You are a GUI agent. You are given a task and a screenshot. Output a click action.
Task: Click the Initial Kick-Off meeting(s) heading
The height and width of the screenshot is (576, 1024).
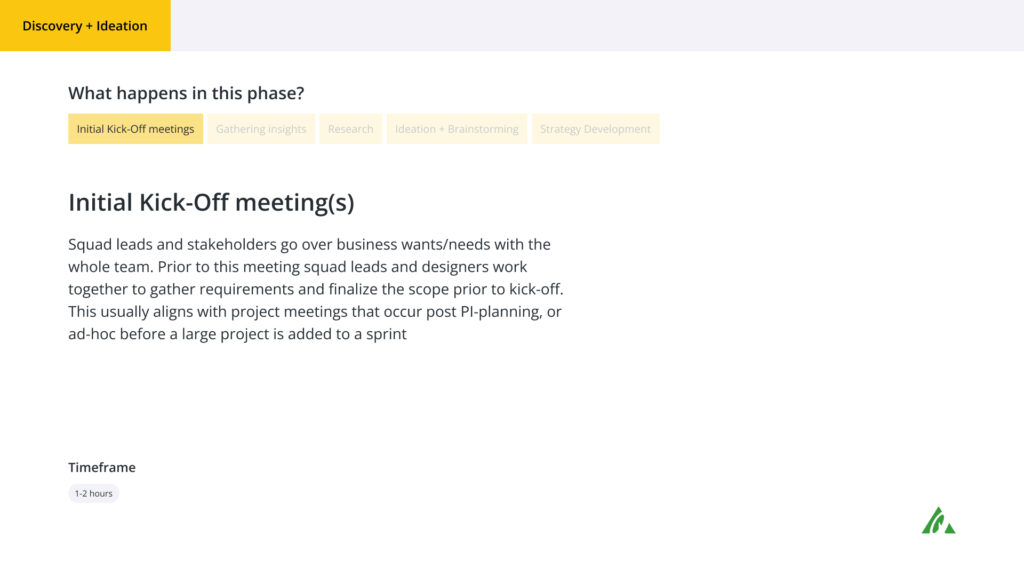pos(211,202)
